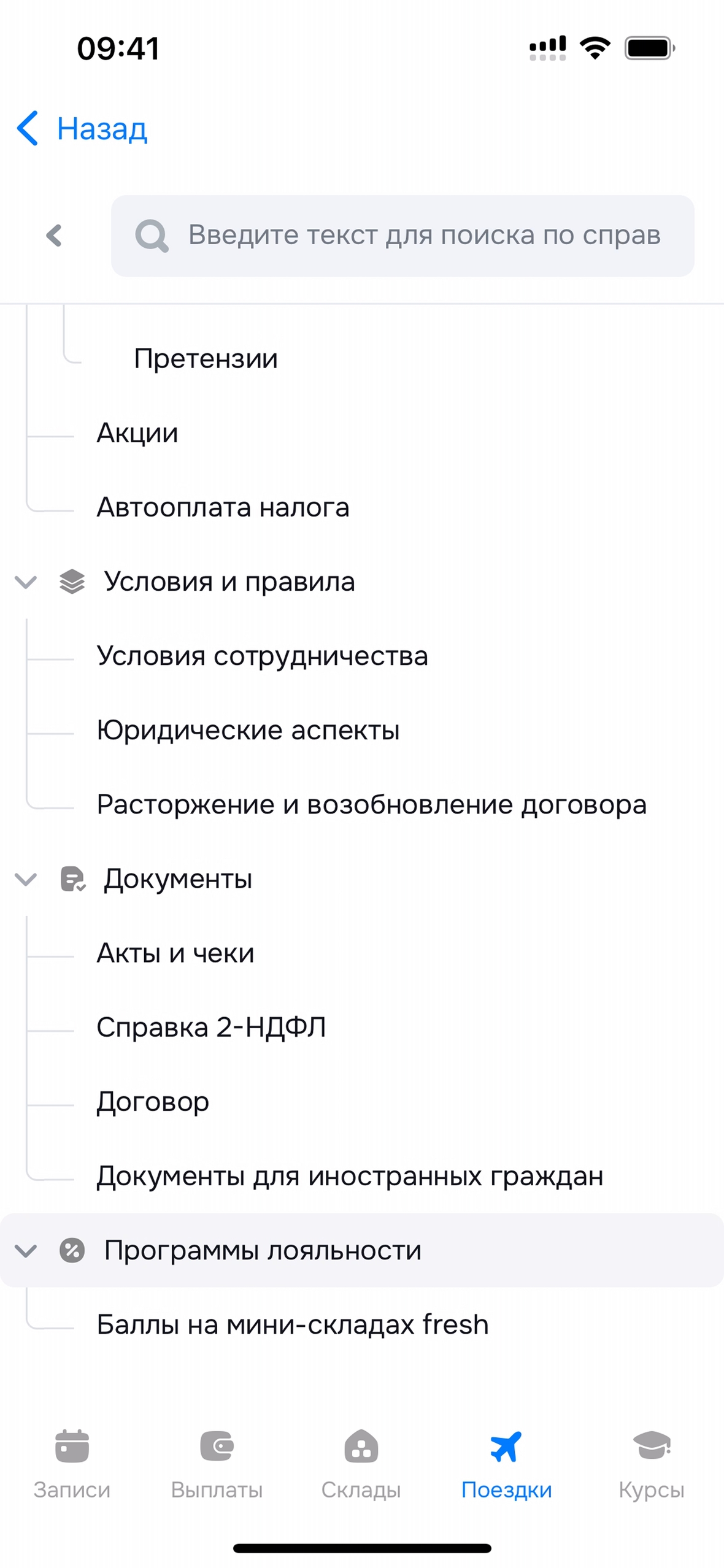Open the Справка 2-НДФЛ item
724x1568 pixels.
[x=211, y=1028]
